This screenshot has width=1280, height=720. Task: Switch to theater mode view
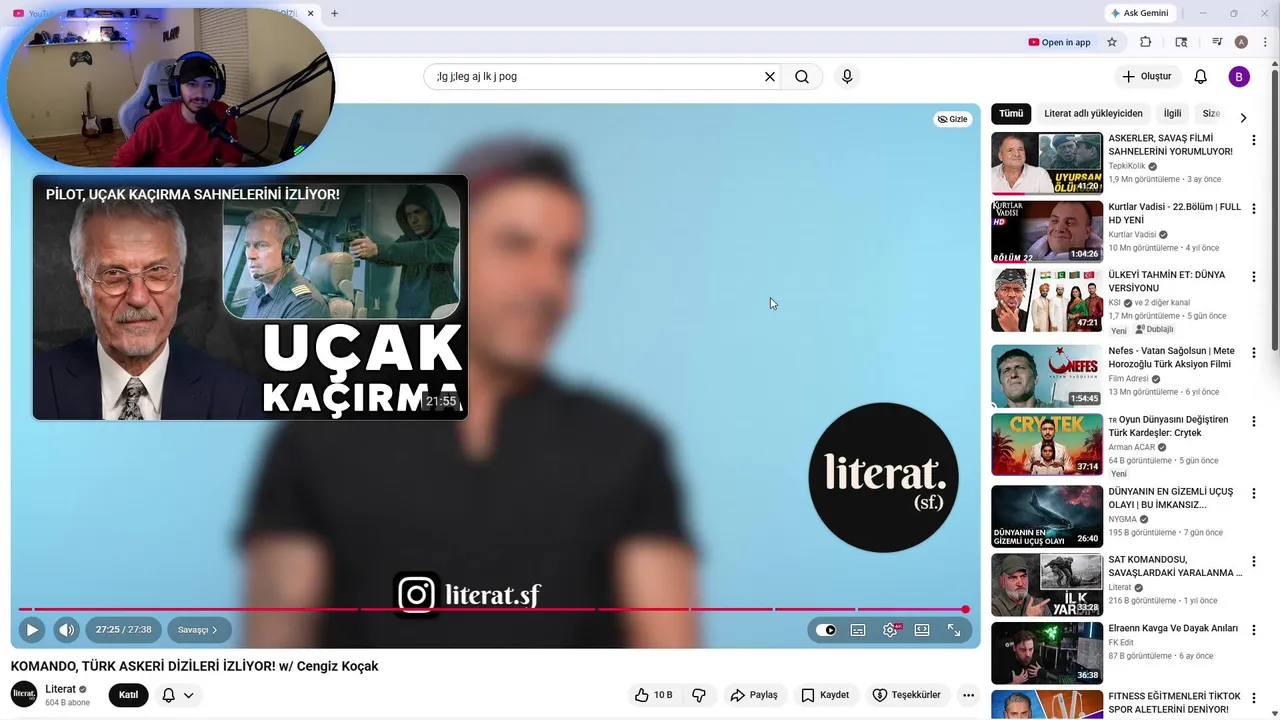922,630
